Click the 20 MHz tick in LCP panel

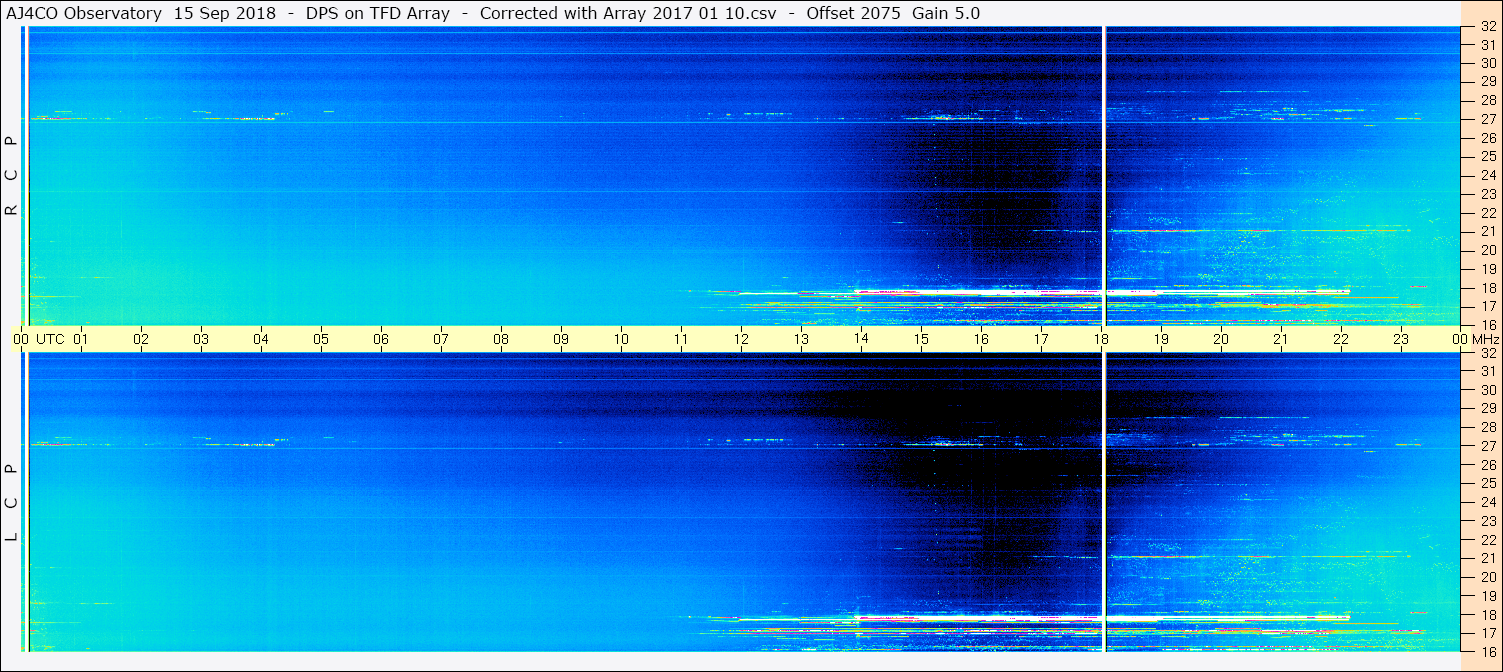tap(1488, 577)
